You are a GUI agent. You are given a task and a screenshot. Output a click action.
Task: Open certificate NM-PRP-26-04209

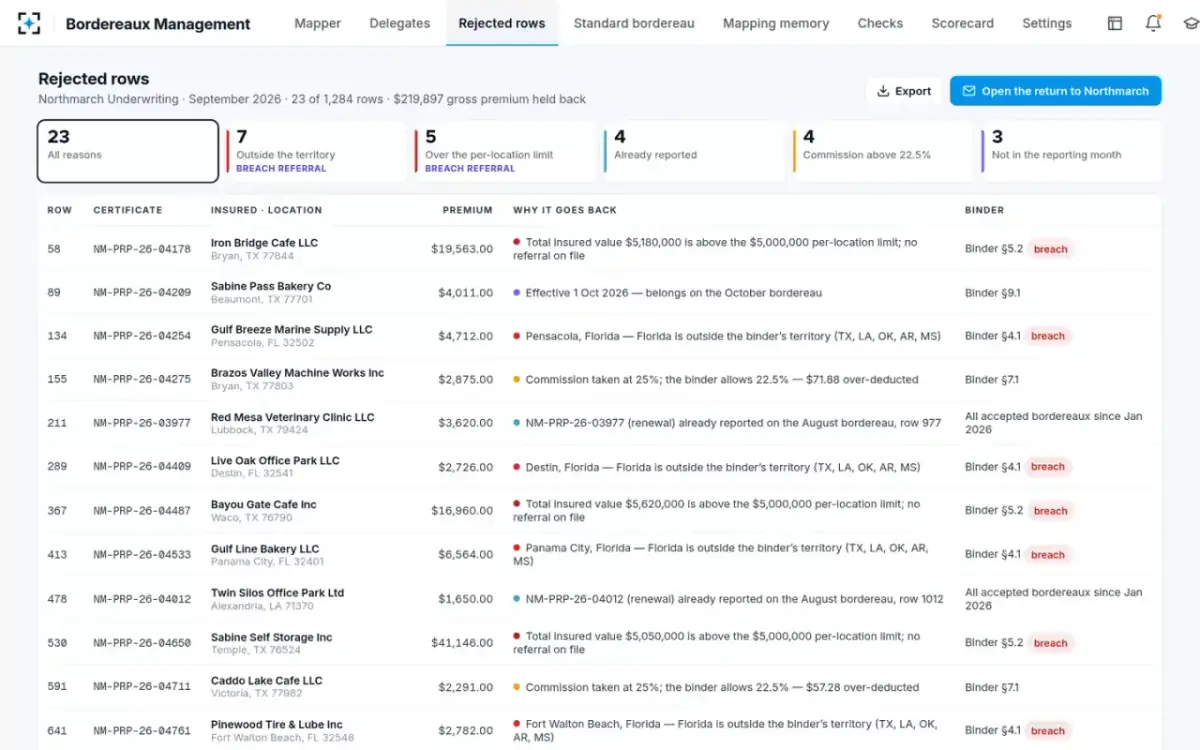click(x=142, y=293)
